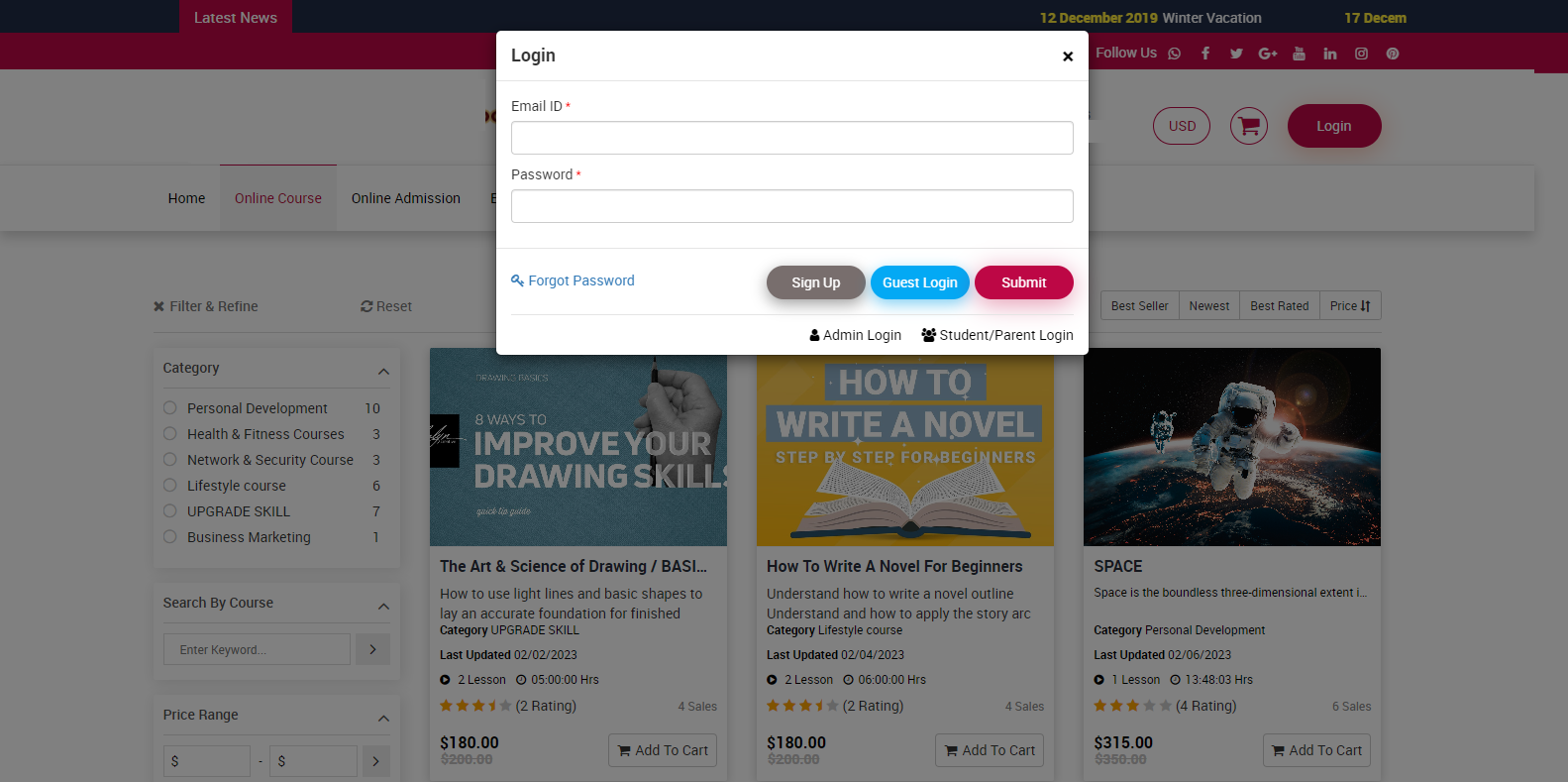Open the Online Admission menu item
Screen dimensions: 1568x782
(x=406, y=198)
